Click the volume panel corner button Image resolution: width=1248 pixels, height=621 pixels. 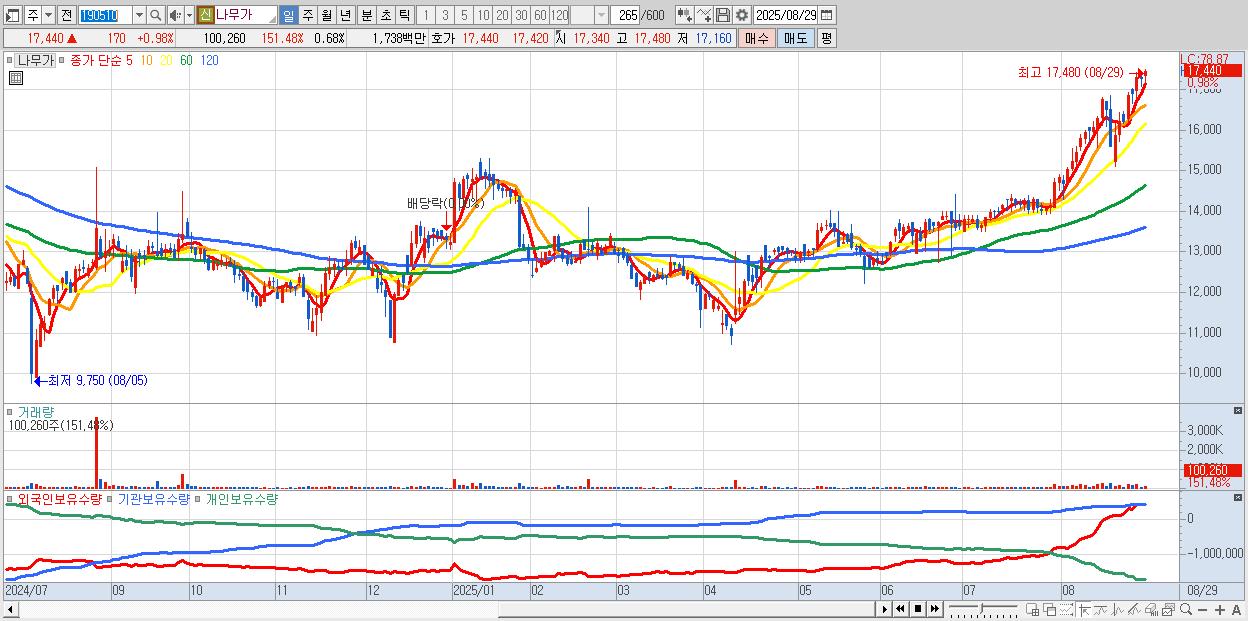(1238, 410)
